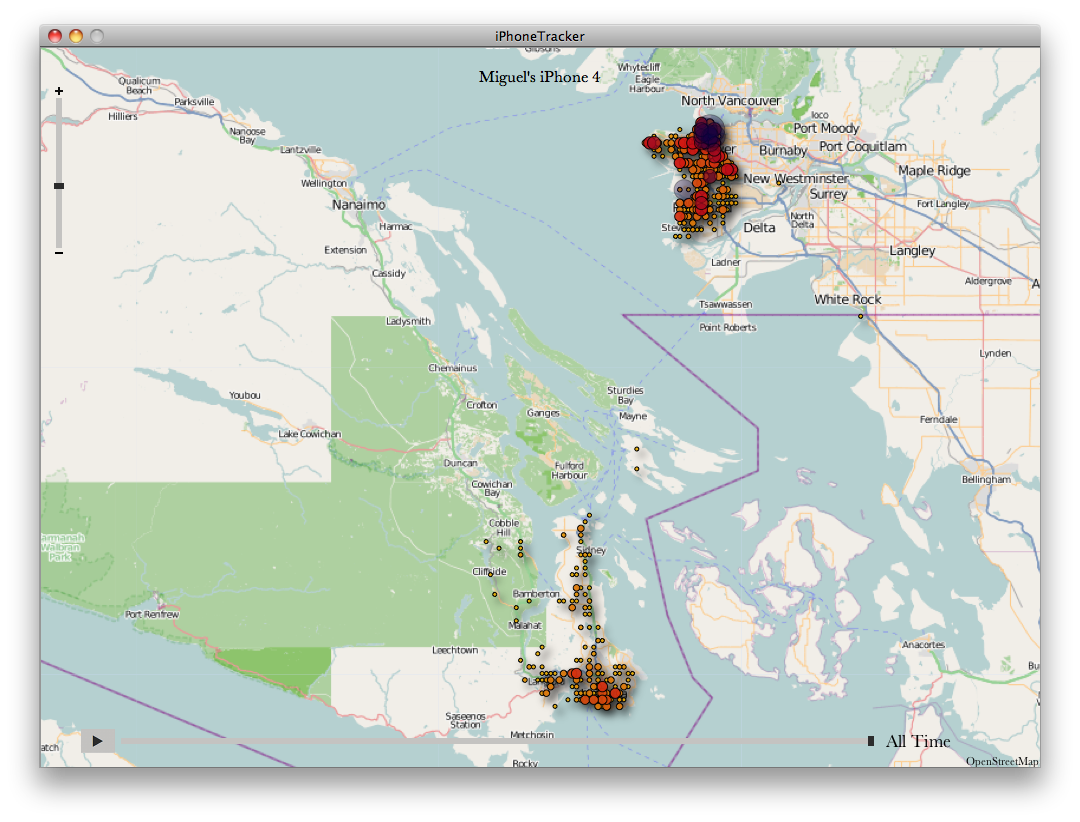Viewport: 1080px width, 822px height.
Task: Click the Leechtown map label
Action: tap(455, 650)
